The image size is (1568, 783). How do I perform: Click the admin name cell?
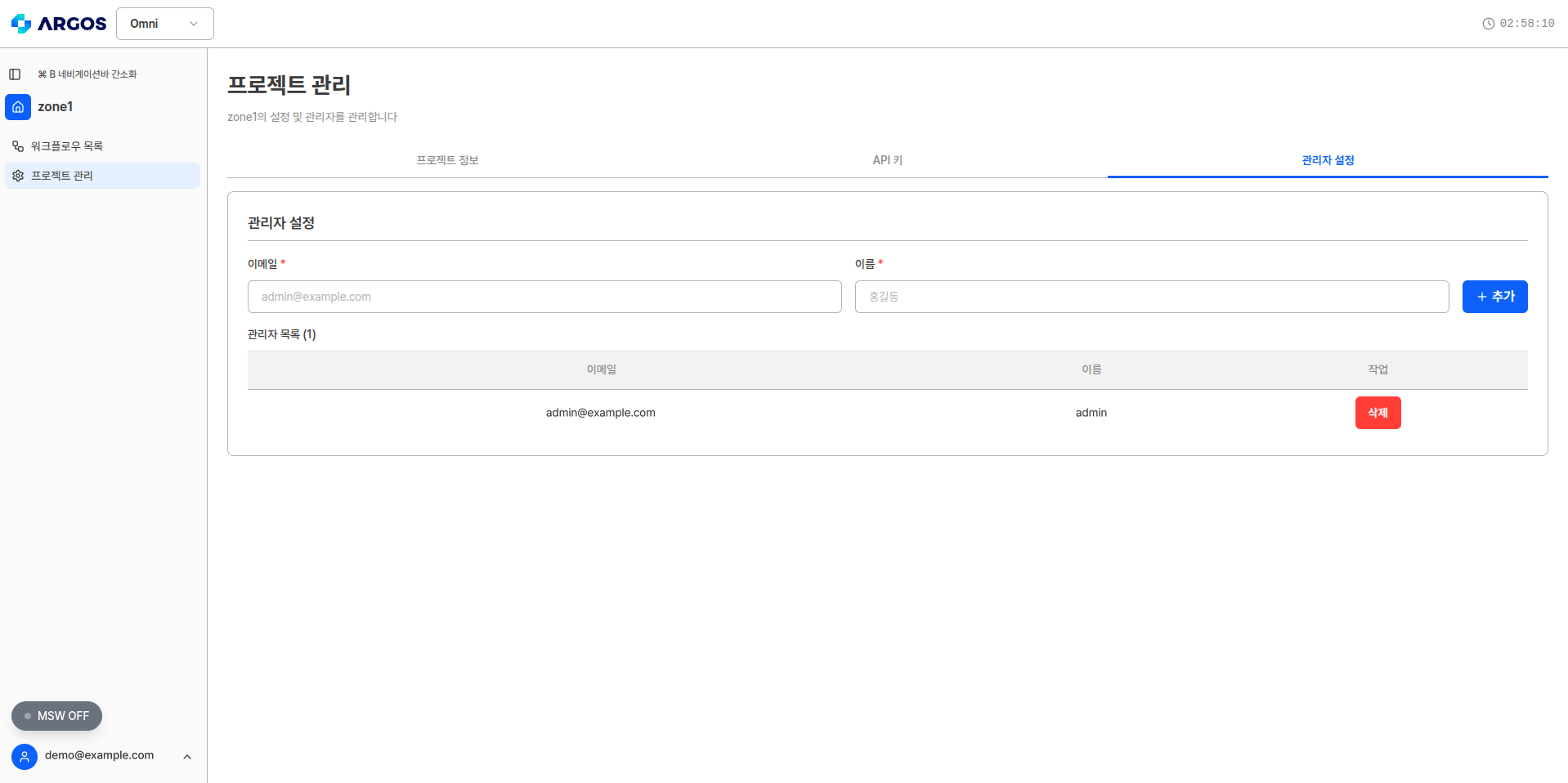click(1091, 413)
